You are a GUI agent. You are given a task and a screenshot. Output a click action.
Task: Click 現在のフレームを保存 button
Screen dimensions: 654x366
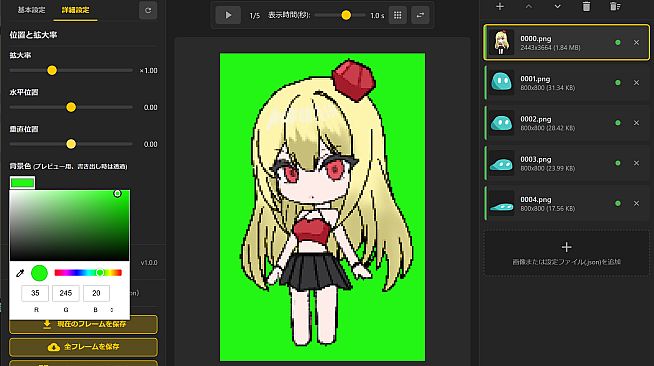(x=83, y=324)
